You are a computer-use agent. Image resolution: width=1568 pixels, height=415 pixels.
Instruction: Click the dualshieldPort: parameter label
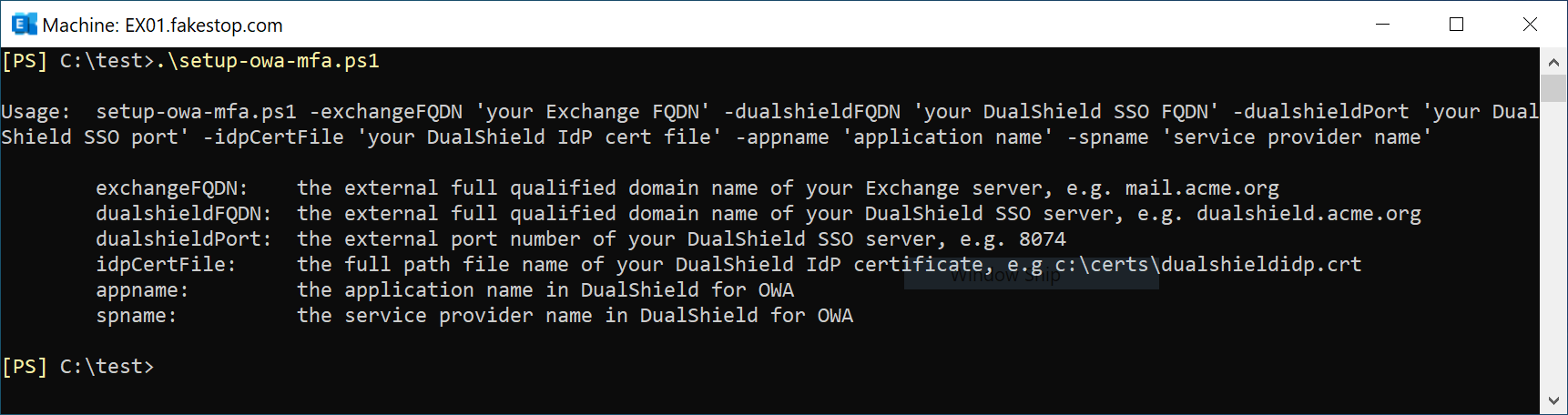point(183,239)
